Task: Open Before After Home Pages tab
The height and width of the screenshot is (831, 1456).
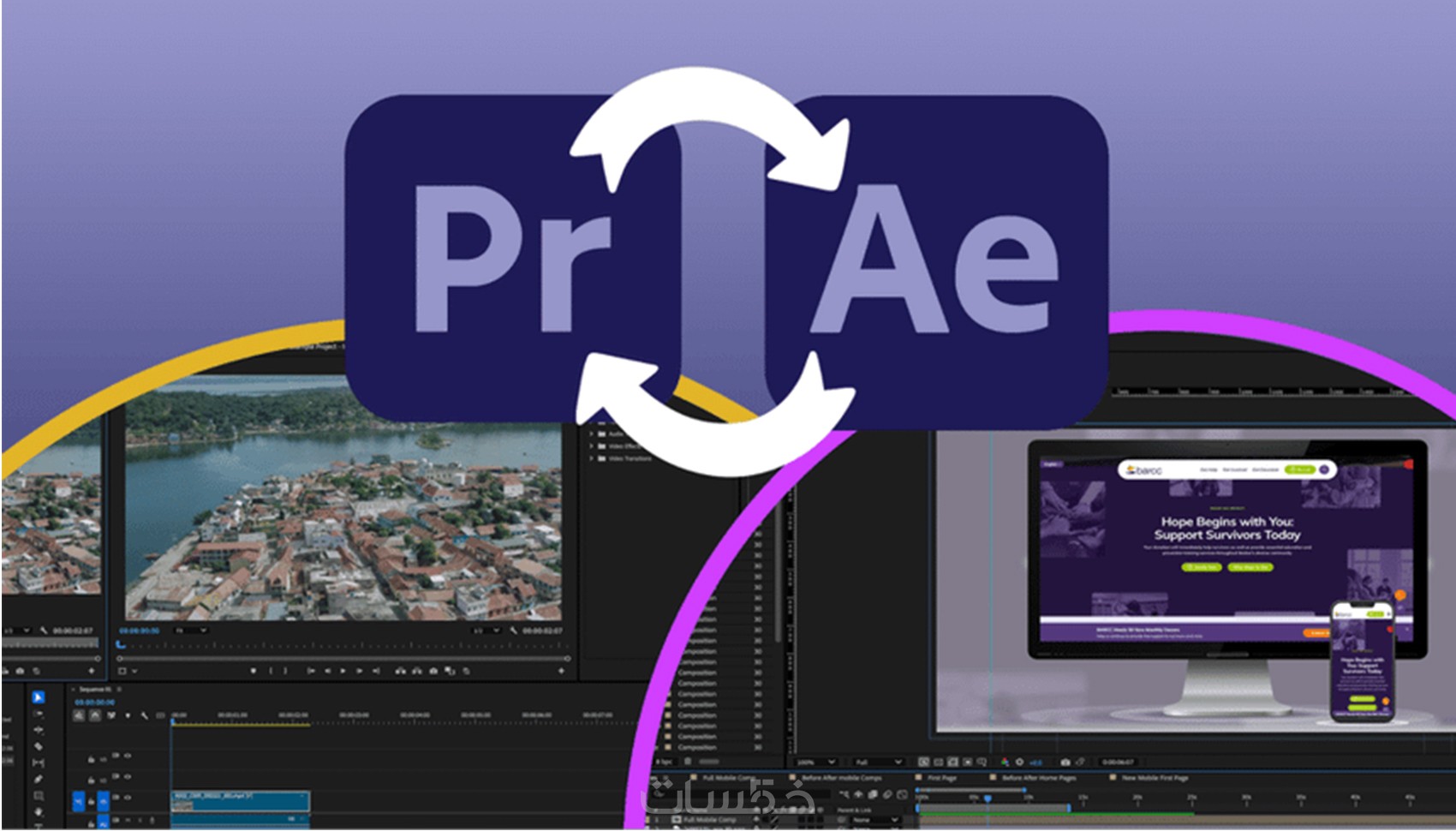Action: click(x=1039, y=778)
